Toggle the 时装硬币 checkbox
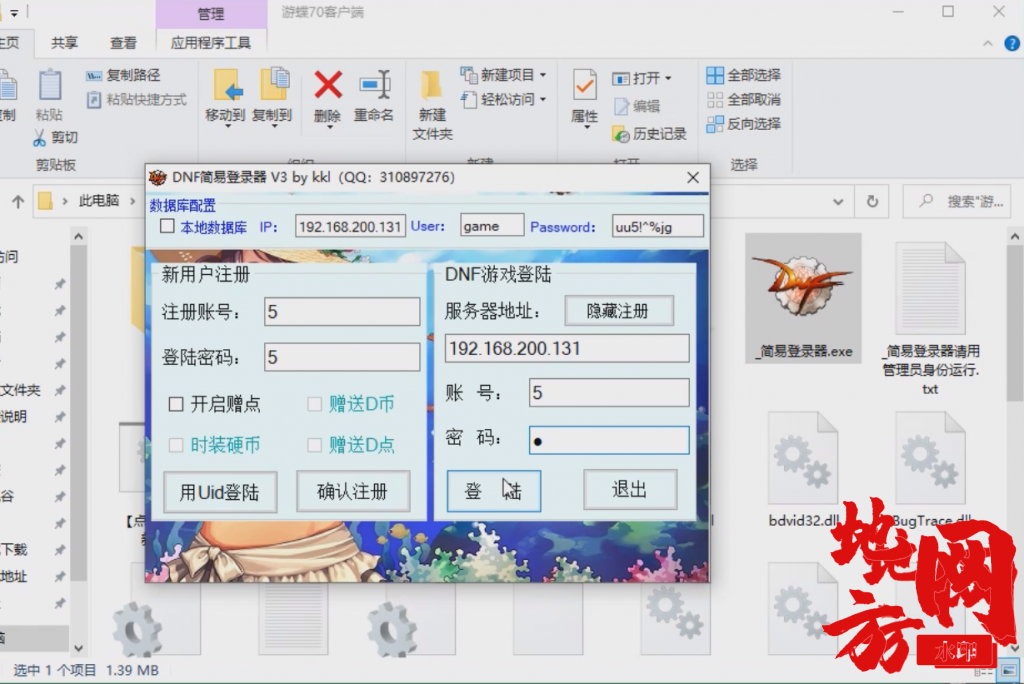 pos(176,446)
